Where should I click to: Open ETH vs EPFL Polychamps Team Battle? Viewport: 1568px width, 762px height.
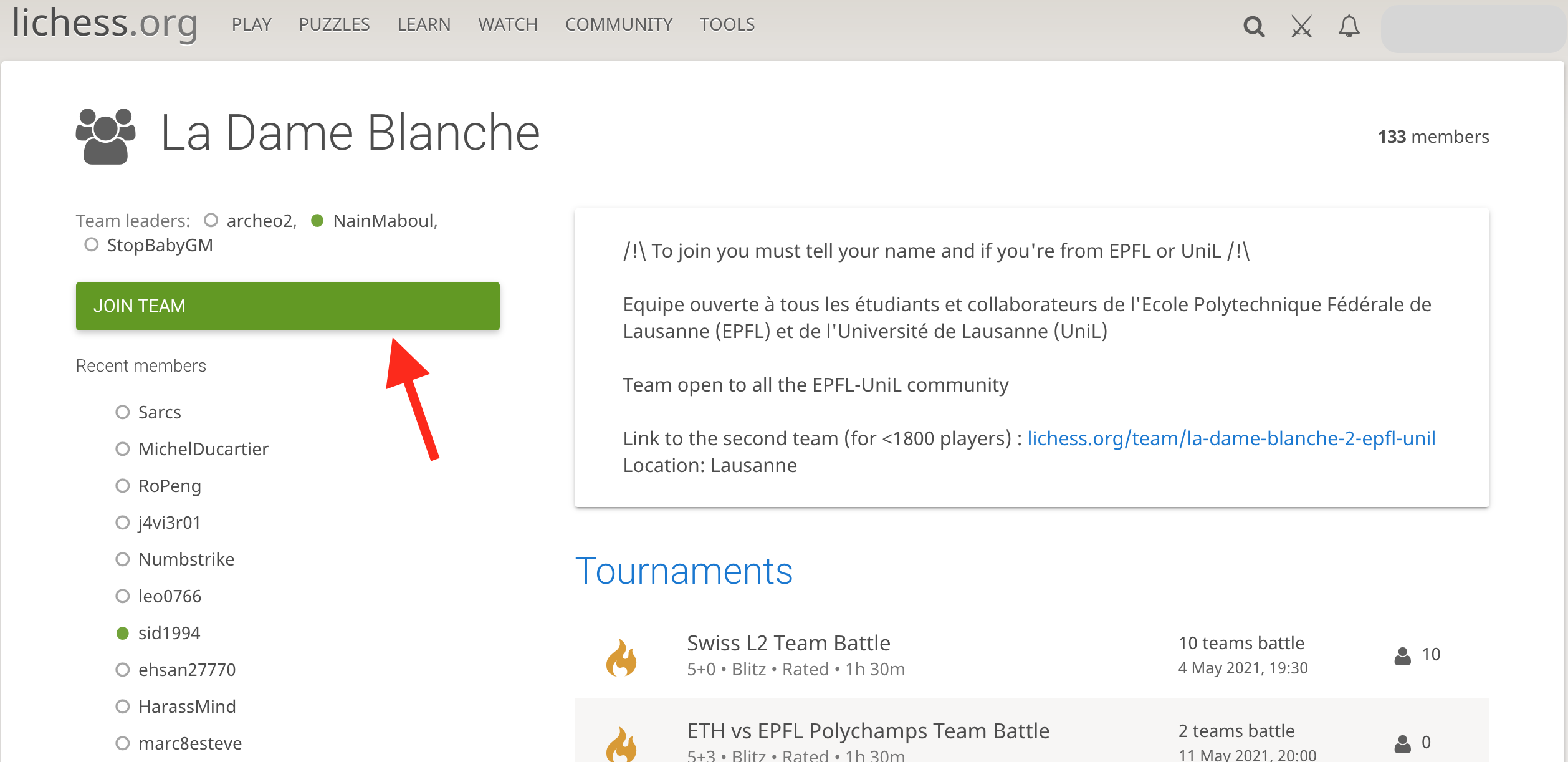click(868, 731)
